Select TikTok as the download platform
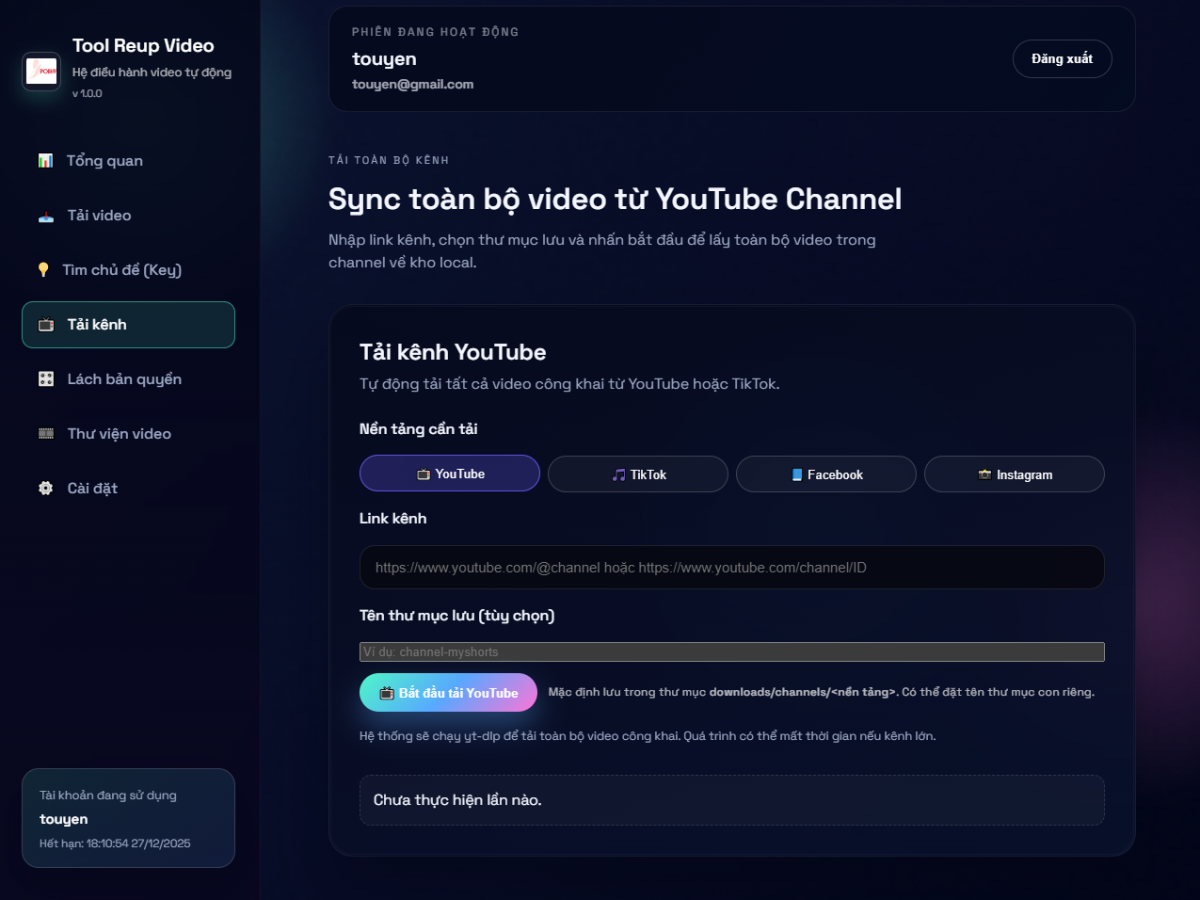1200x900 pixels. point(638,474)
